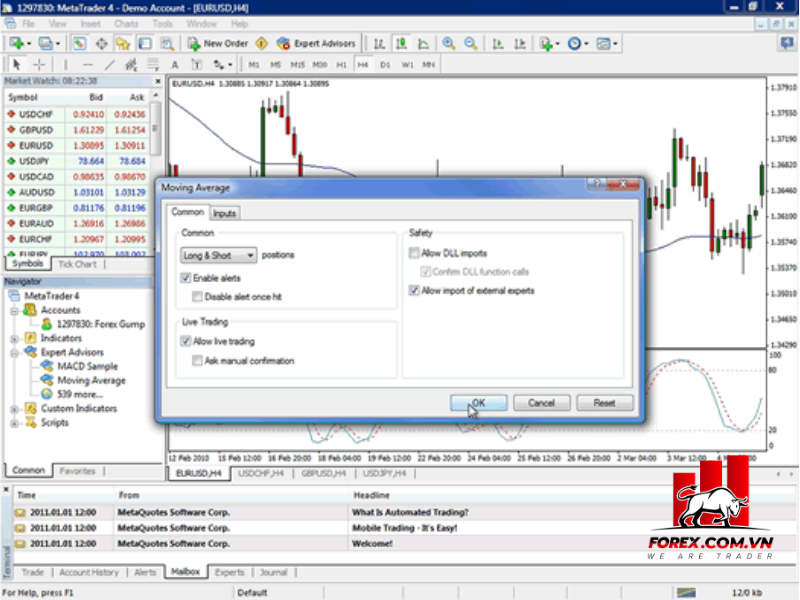Click the New Chart toolbar icon
Image resolution: width=800 pixels, height=600 pixels.
[x=19, y=44]
